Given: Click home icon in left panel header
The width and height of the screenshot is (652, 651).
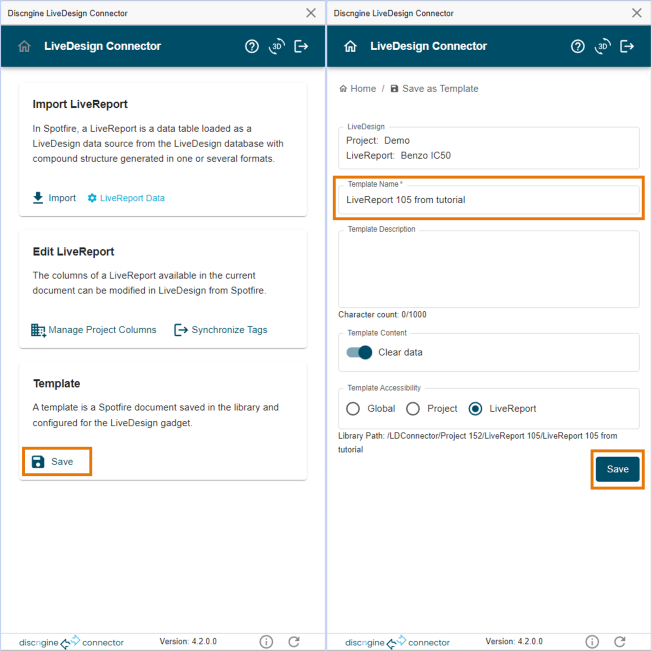Looking at the screenshot, I should click(x=25, y=46).
